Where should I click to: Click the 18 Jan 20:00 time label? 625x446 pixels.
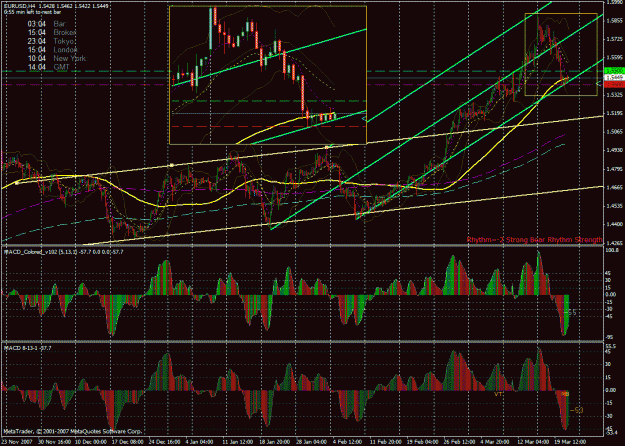tap(275, 442)
